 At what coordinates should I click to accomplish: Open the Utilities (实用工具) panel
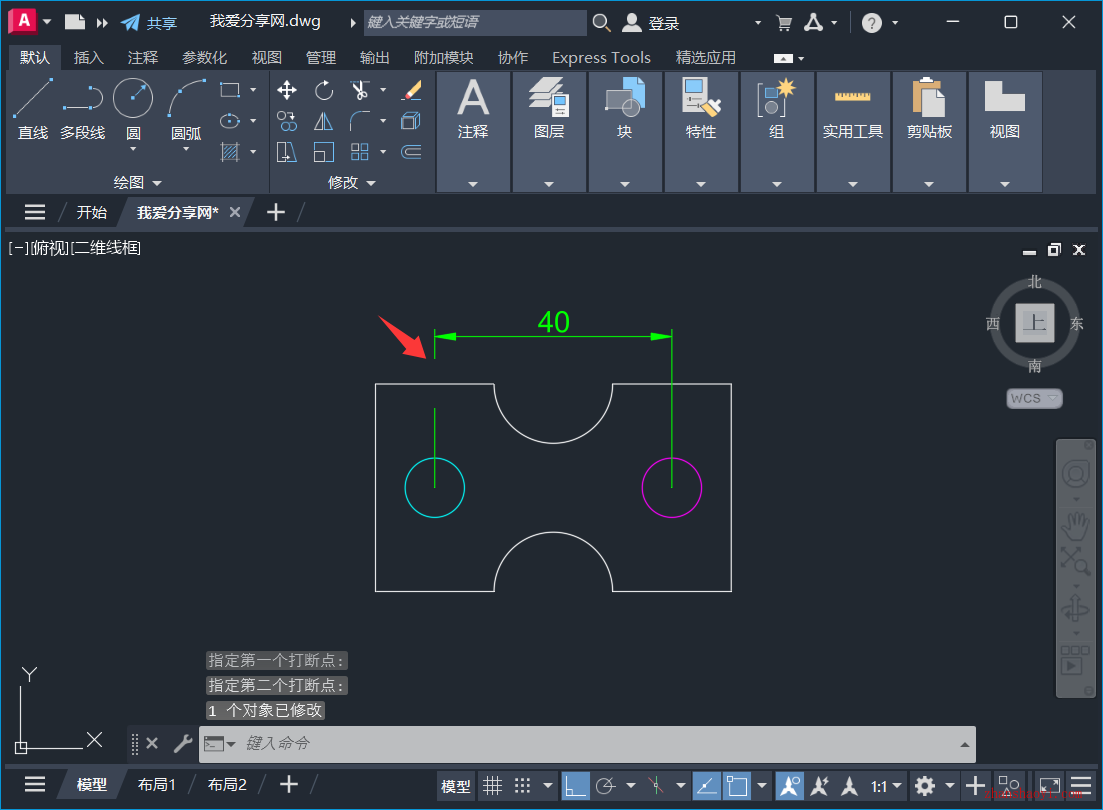[853, 132]
